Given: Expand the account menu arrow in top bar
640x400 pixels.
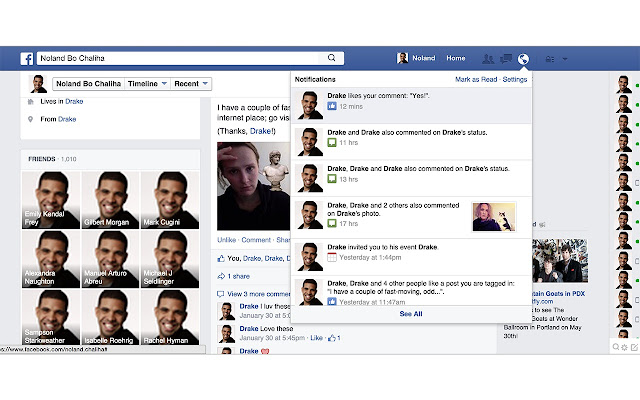Looking at the screenshot, I should pyautogui.click(x=565, y=59).
